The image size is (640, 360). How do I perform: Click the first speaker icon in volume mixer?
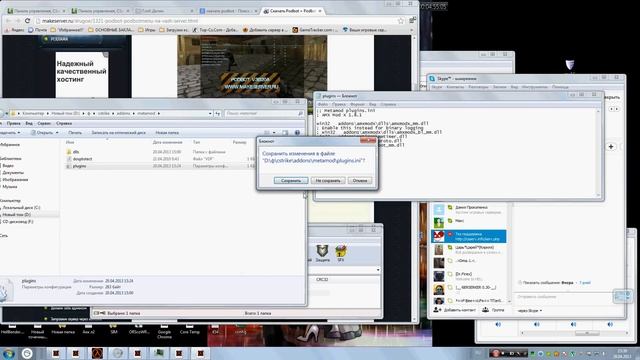pyautogui.click(x=498, y=324)
